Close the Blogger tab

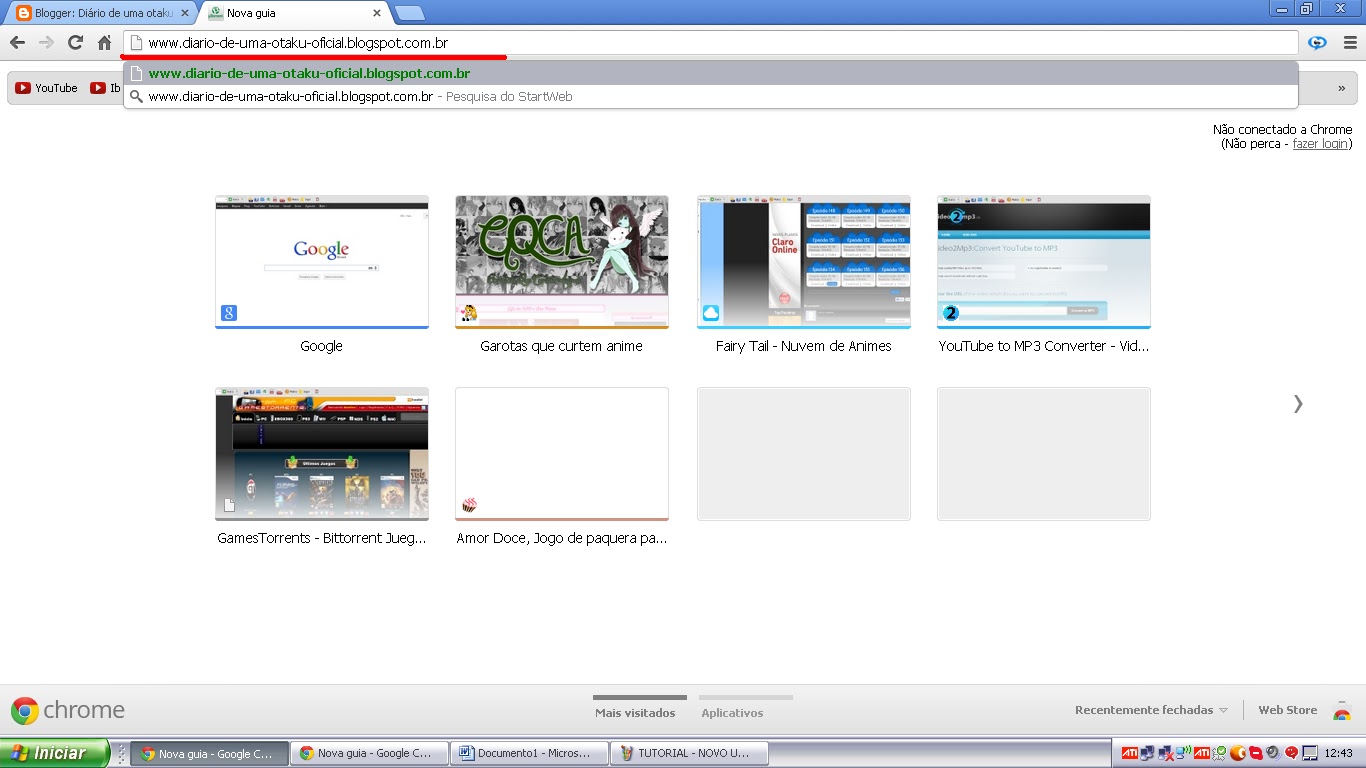(x=185, y=13)
